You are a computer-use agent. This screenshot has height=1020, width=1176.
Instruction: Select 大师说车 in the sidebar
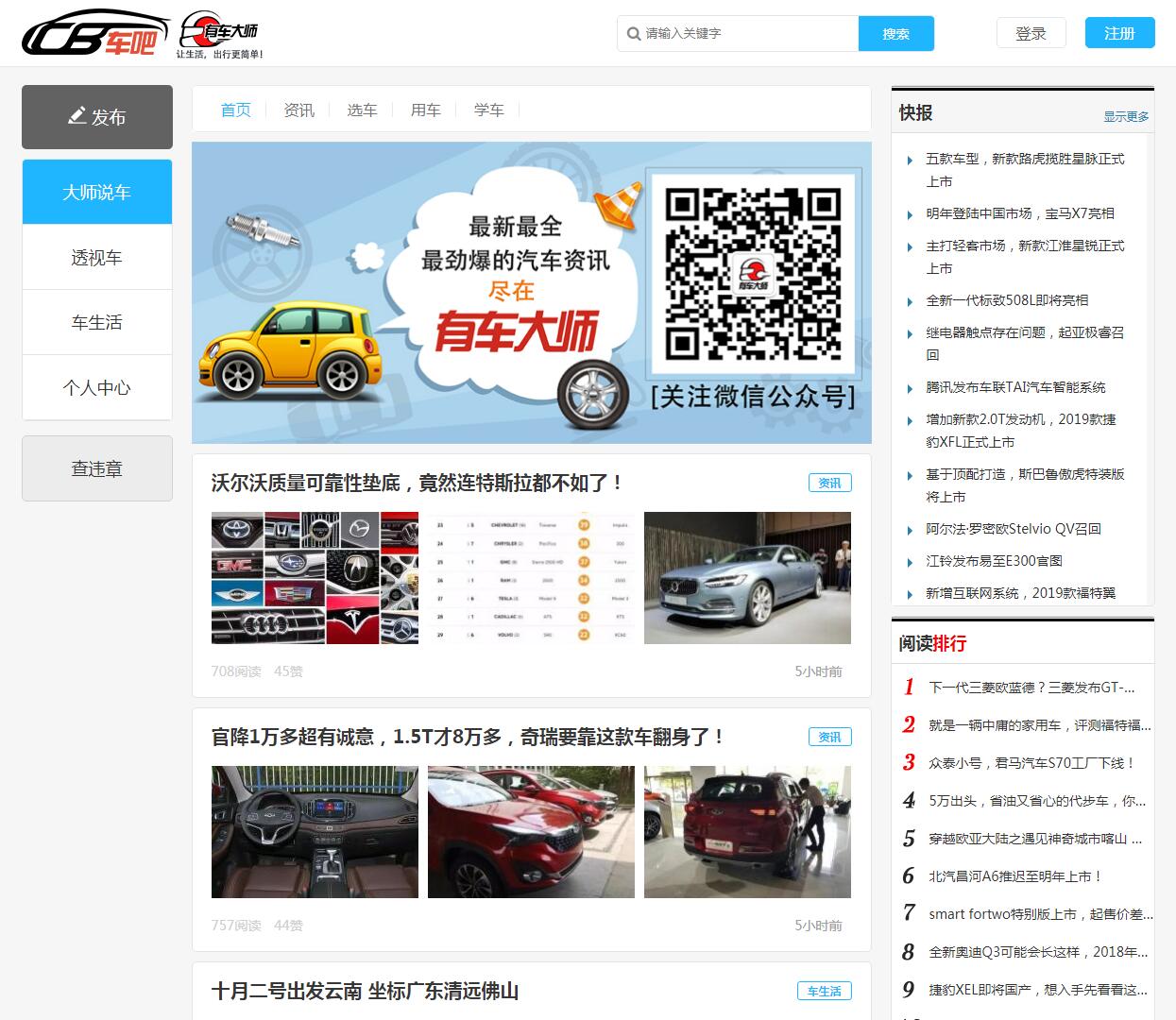(97, 192)
